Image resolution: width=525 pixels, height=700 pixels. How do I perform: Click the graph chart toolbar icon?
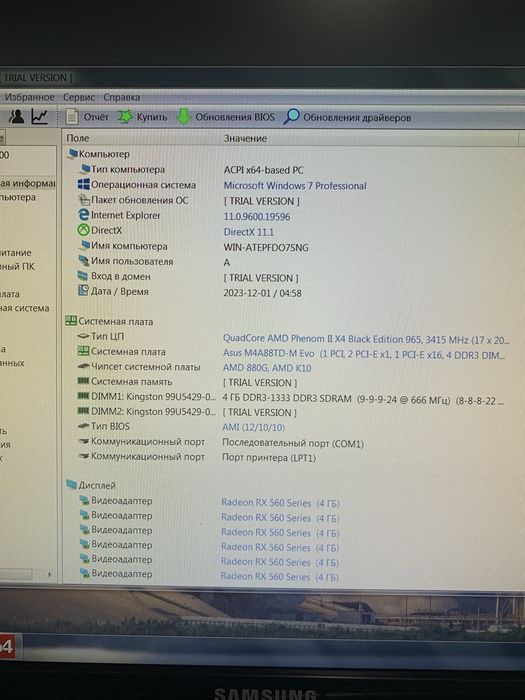pyautogui.click(x=40, y=117)
